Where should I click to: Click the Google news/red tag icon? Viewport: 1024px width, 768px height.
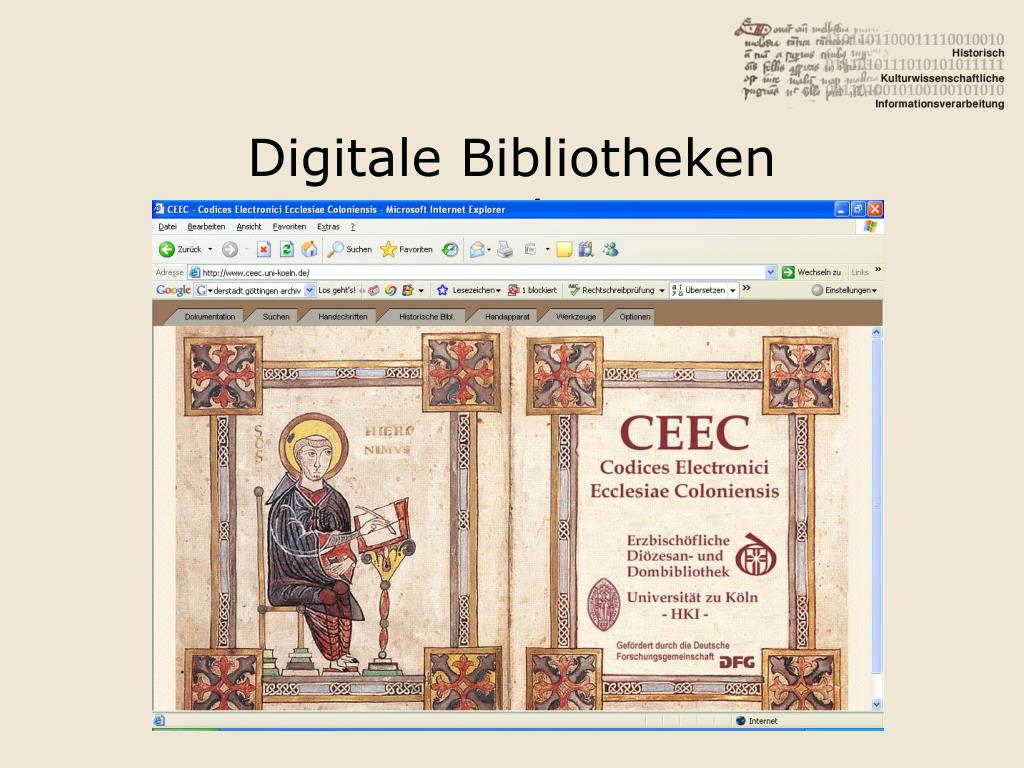[x=374, y=290]
